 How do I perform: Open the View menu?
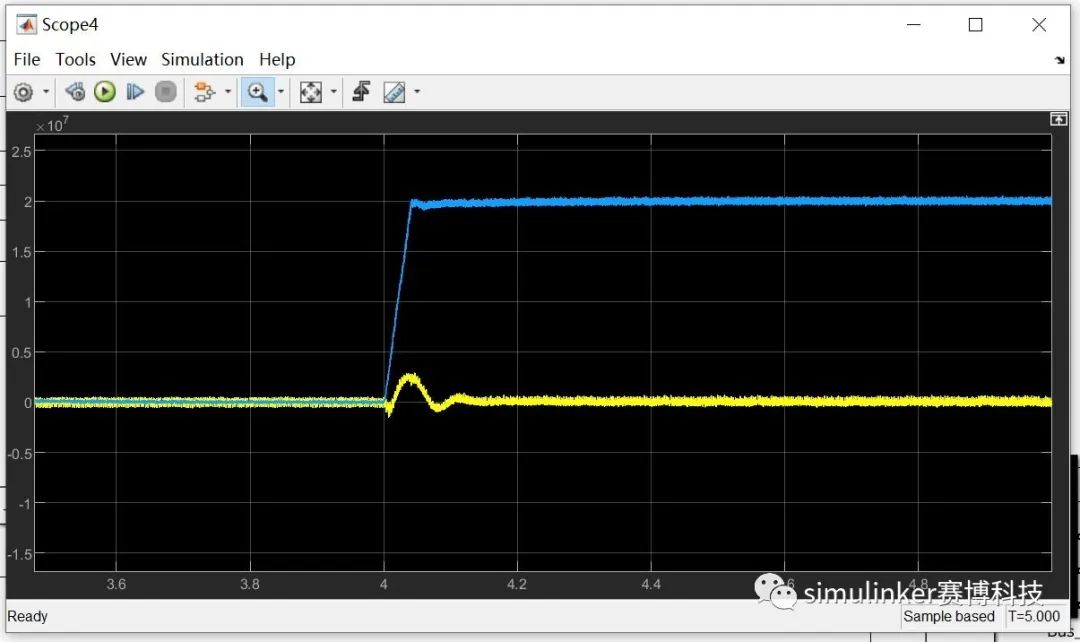128,60
